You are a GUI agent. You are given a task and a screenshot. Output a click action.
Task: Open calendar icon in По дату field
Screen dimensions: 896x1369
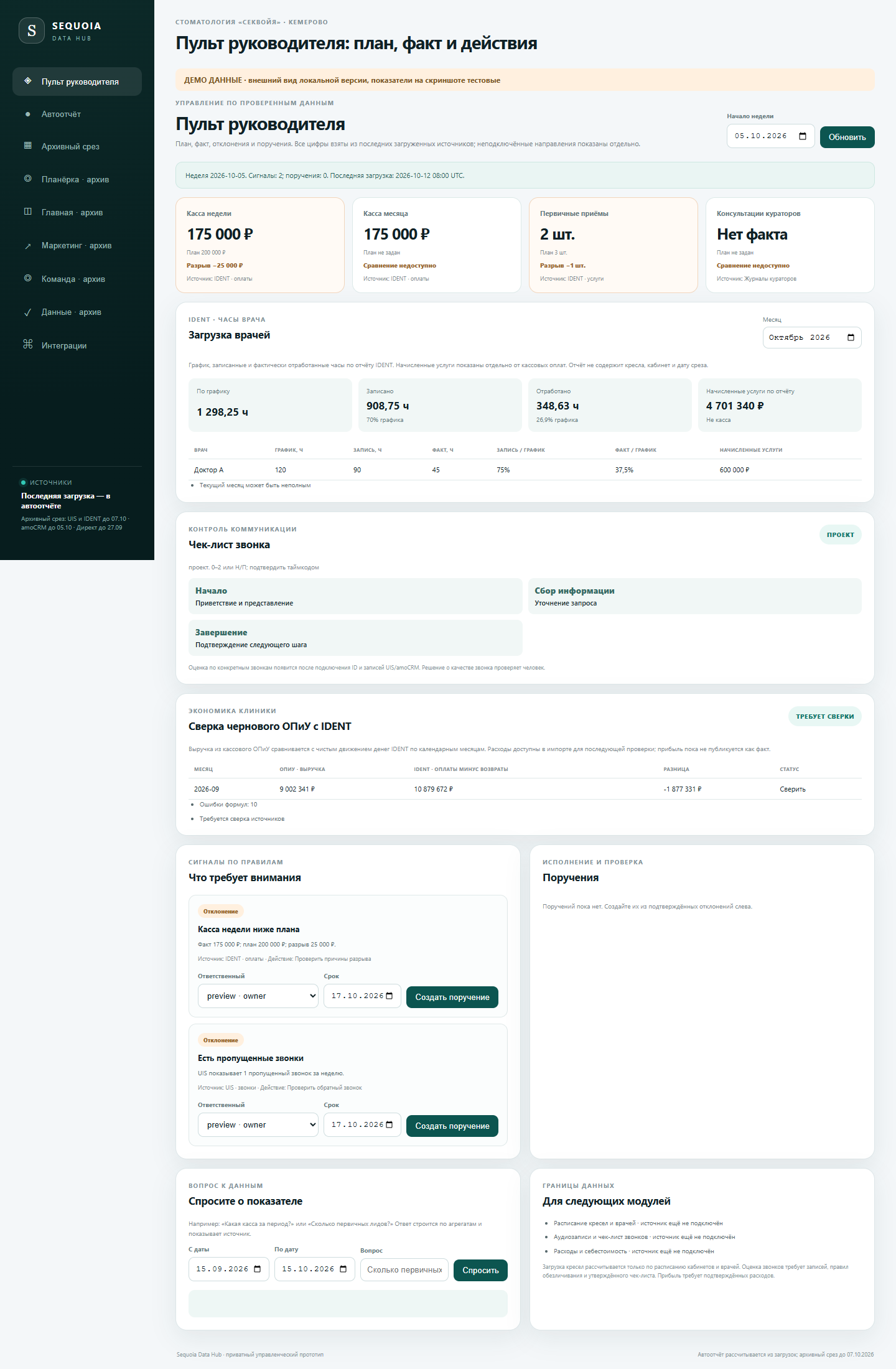click(x=343, y=1269)
